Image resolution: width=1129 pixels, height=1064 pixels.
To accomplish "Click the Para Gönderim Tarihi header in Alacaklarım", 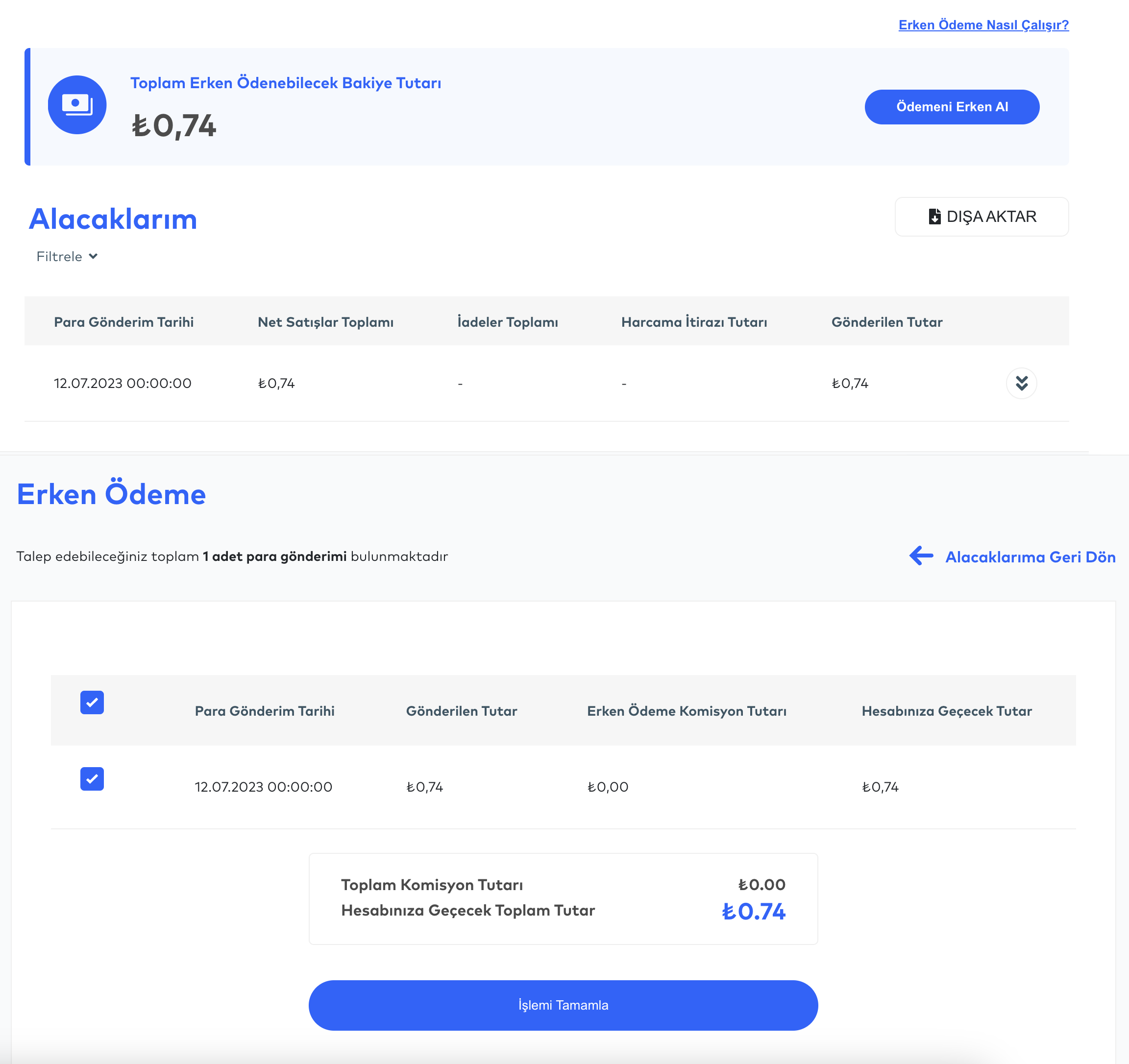I will pyautogui.click(x=124, y=322).
